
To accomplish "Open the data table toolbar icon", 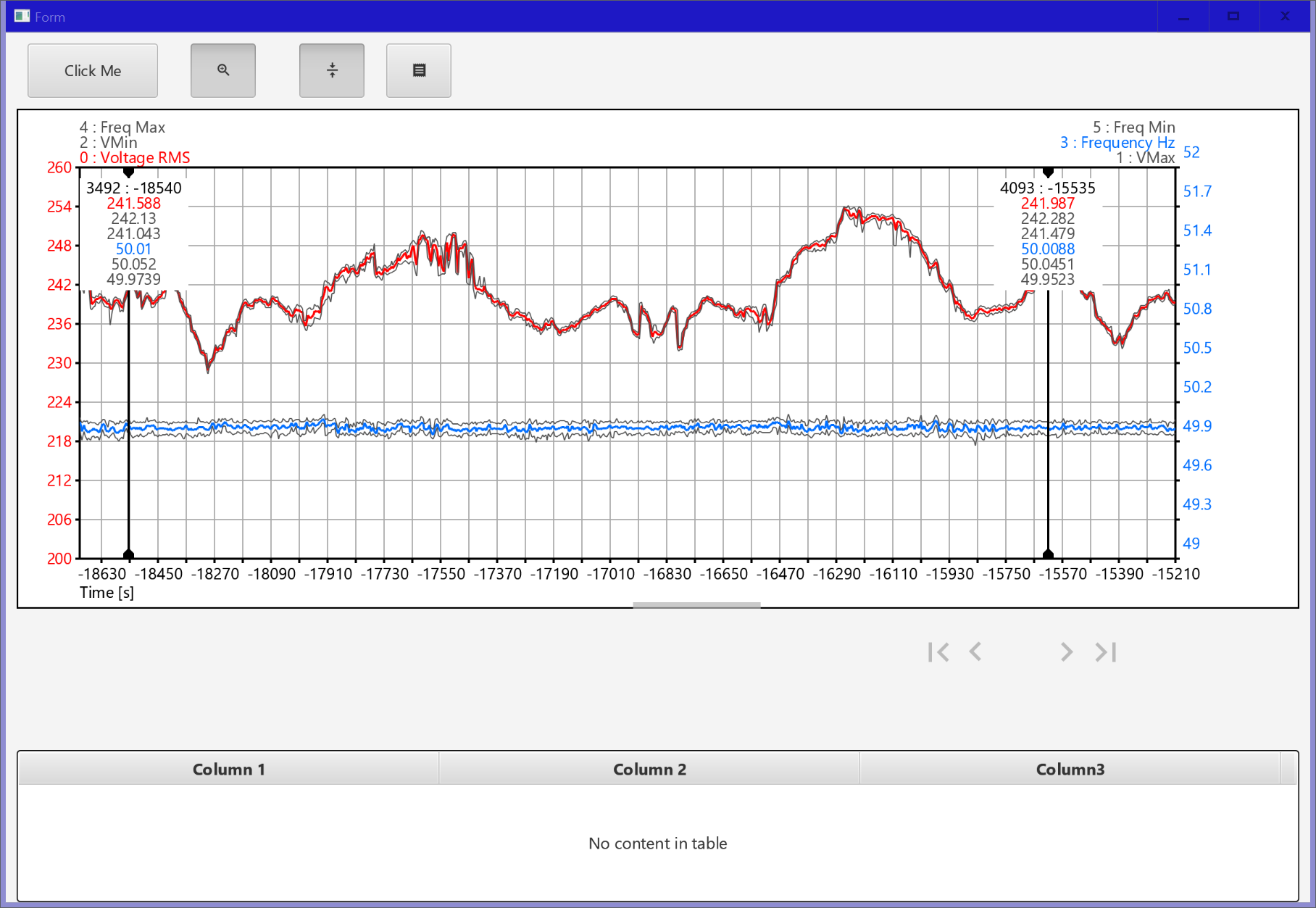I will 418,70.
